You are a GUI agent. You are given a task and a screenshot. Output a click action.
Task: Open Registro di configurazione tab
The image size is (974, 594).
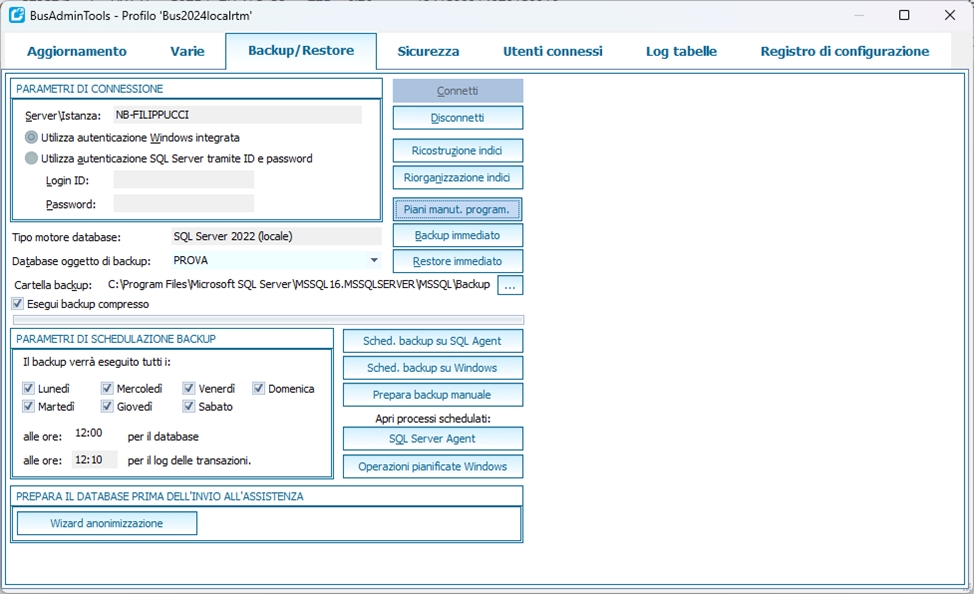point(845,52)
